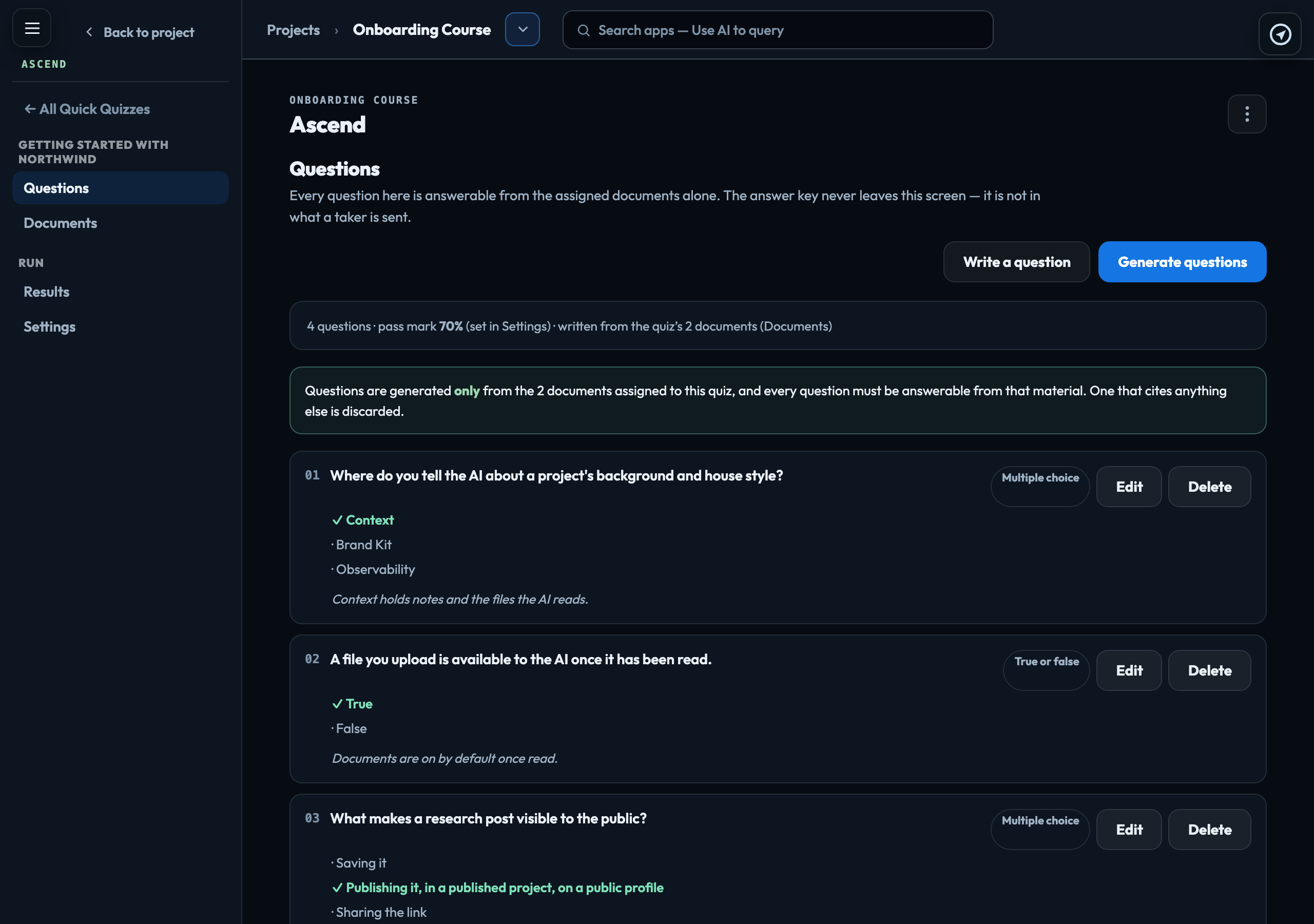Click the Projects breadcrumb link

(293, 30)
